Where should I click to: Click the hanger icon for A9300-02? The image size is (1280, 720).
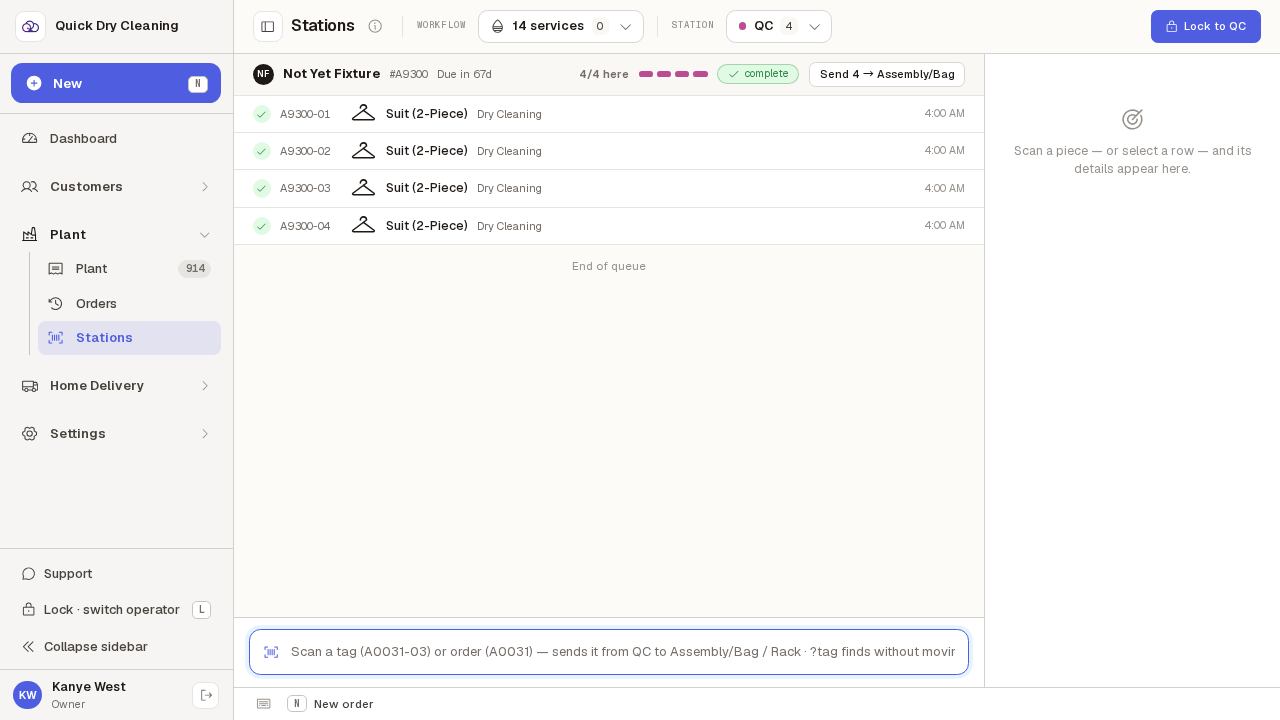click(x=363, y=150)
